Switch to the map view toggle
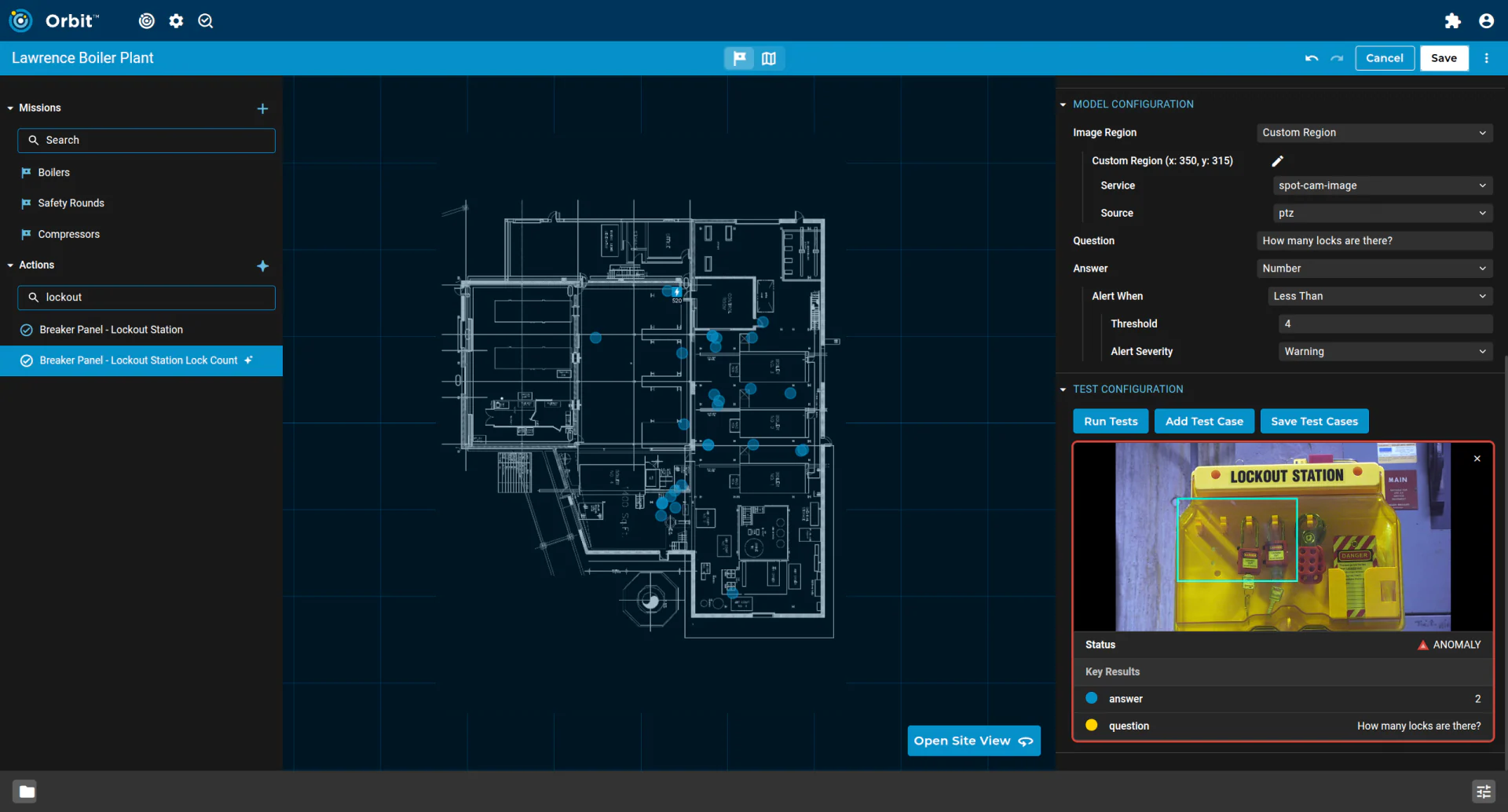 (x=769, y=58)
